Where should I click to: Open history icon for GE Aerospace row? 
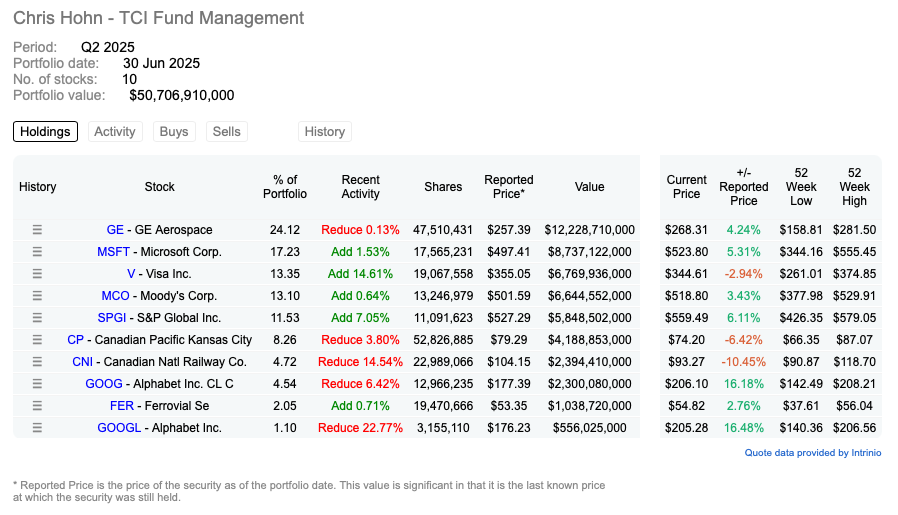37,230
